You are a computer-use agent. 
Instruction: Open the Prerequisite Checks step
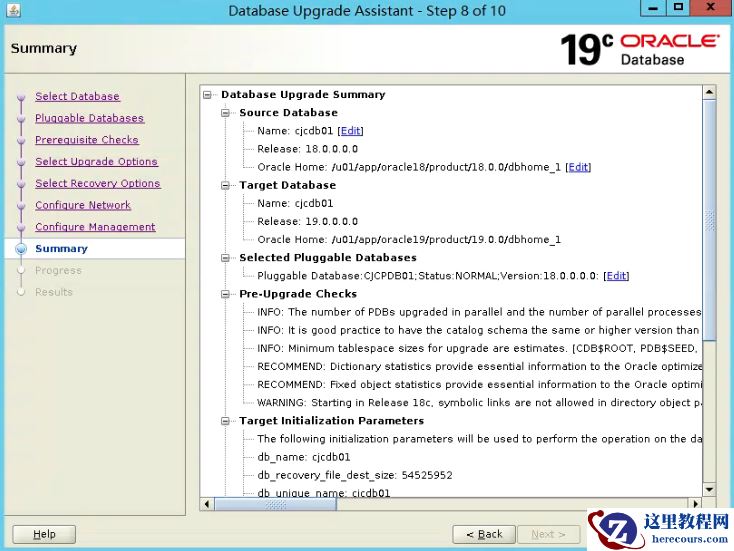click(87, 140)
